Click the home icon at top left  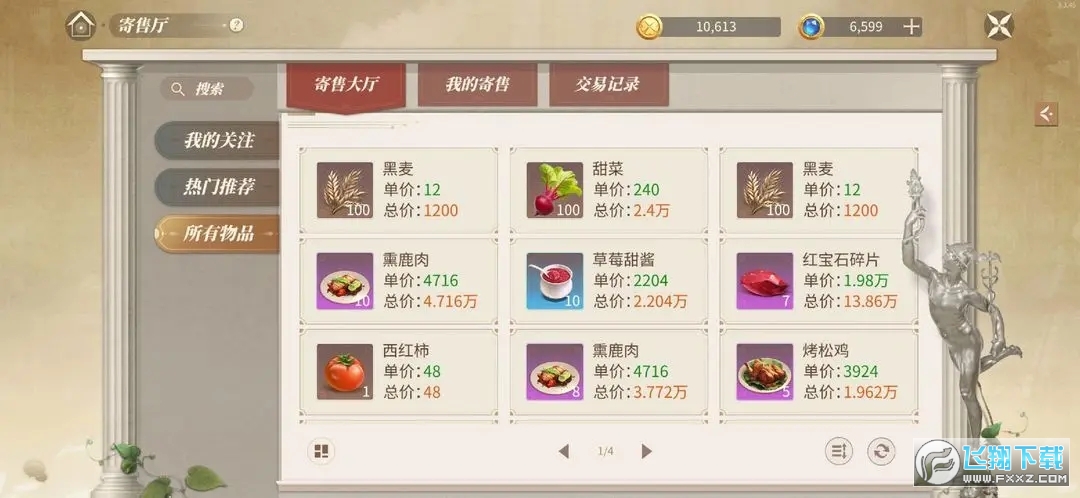tap(81, 25)
